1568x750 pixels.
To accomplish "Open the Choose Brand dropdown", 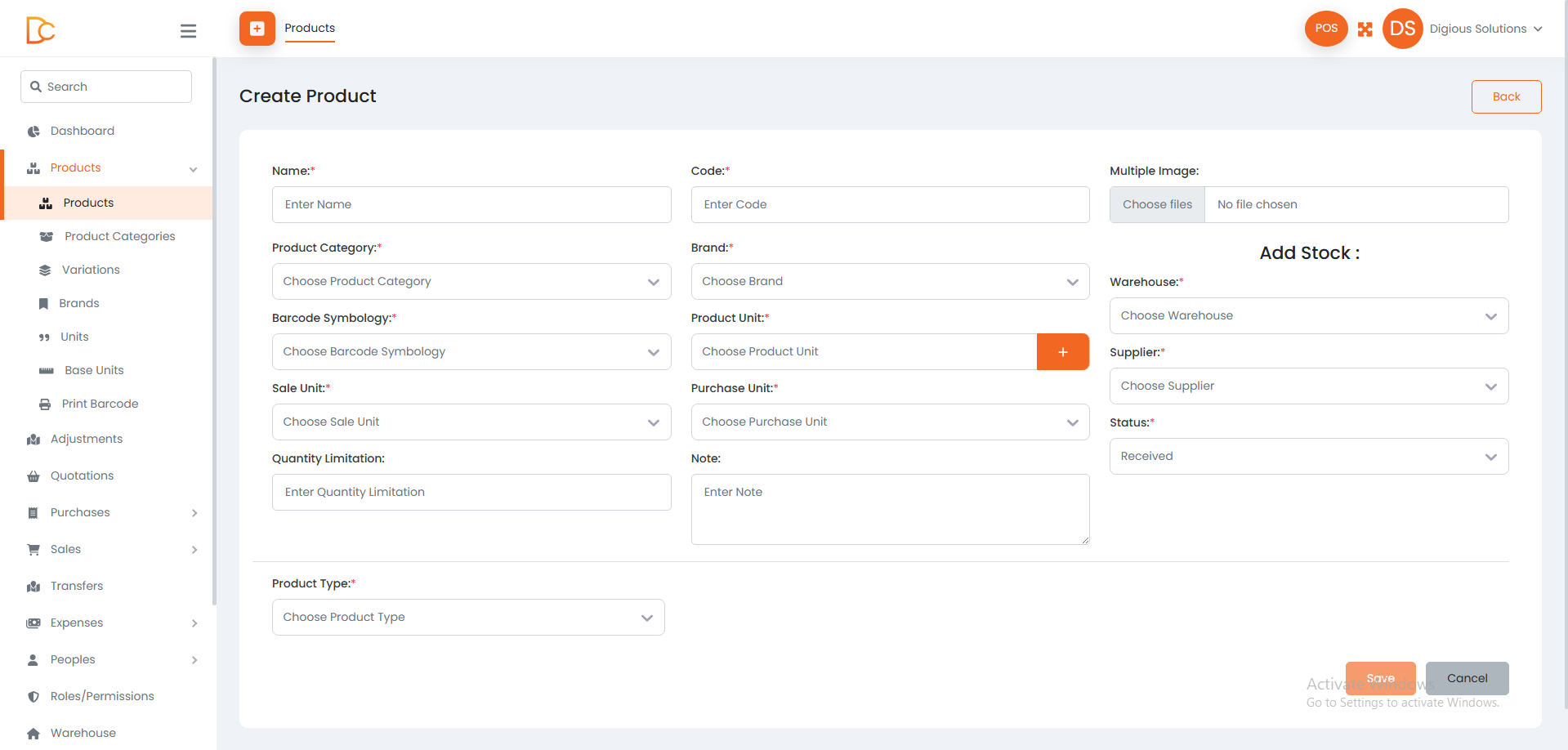I will click(890, 281).
